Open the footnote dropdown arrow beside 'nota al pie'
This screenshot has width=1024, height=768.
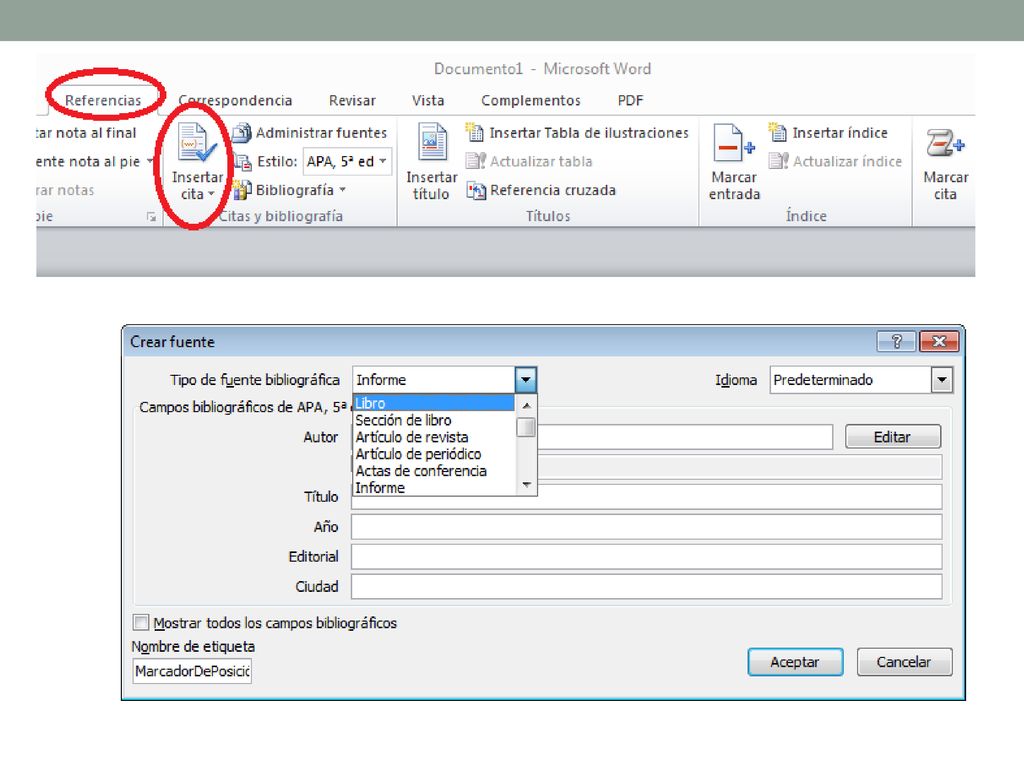point(150,161)
